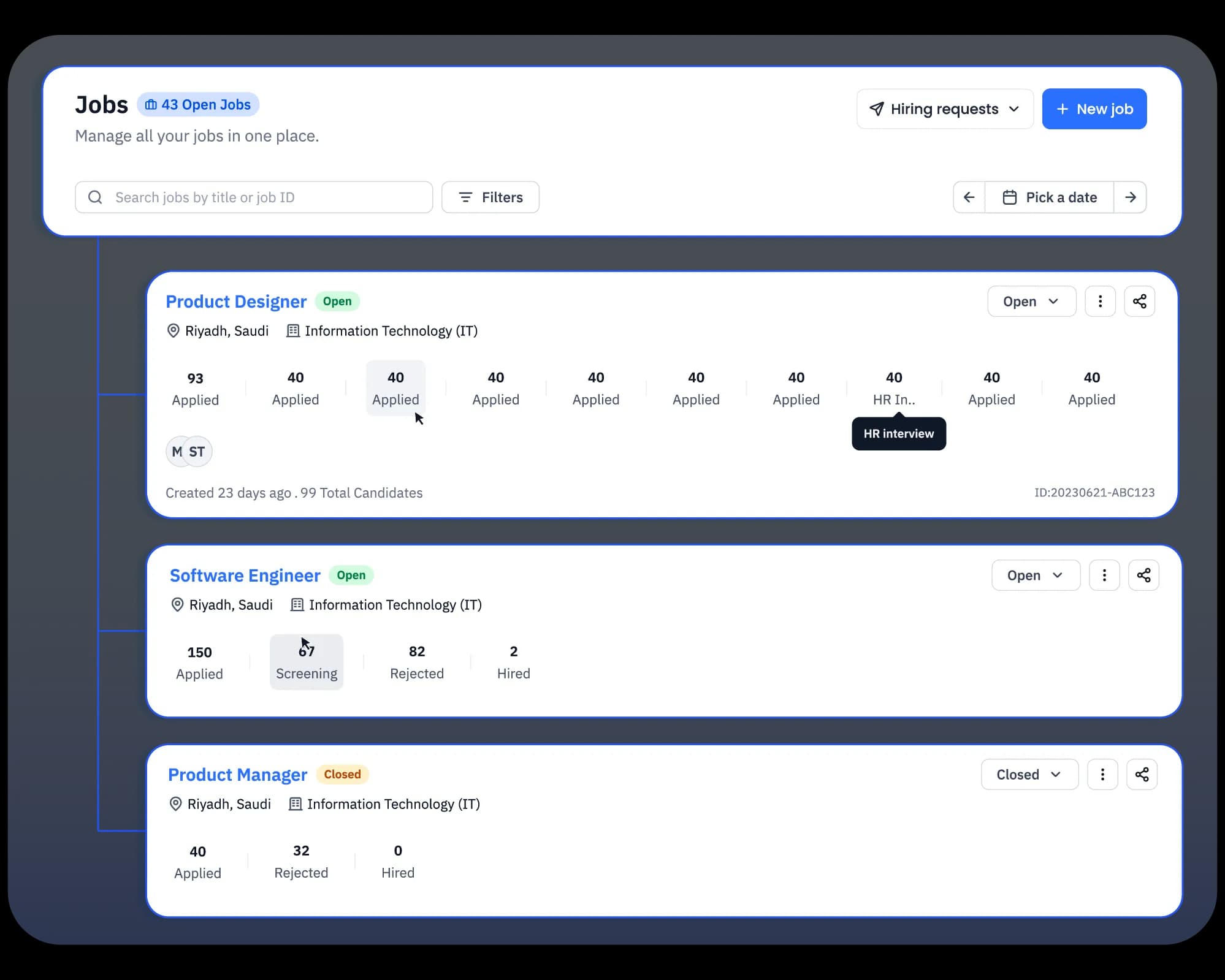Click the search jobs input field
The width and height of the screenshot is (1225, 980).
254,197
